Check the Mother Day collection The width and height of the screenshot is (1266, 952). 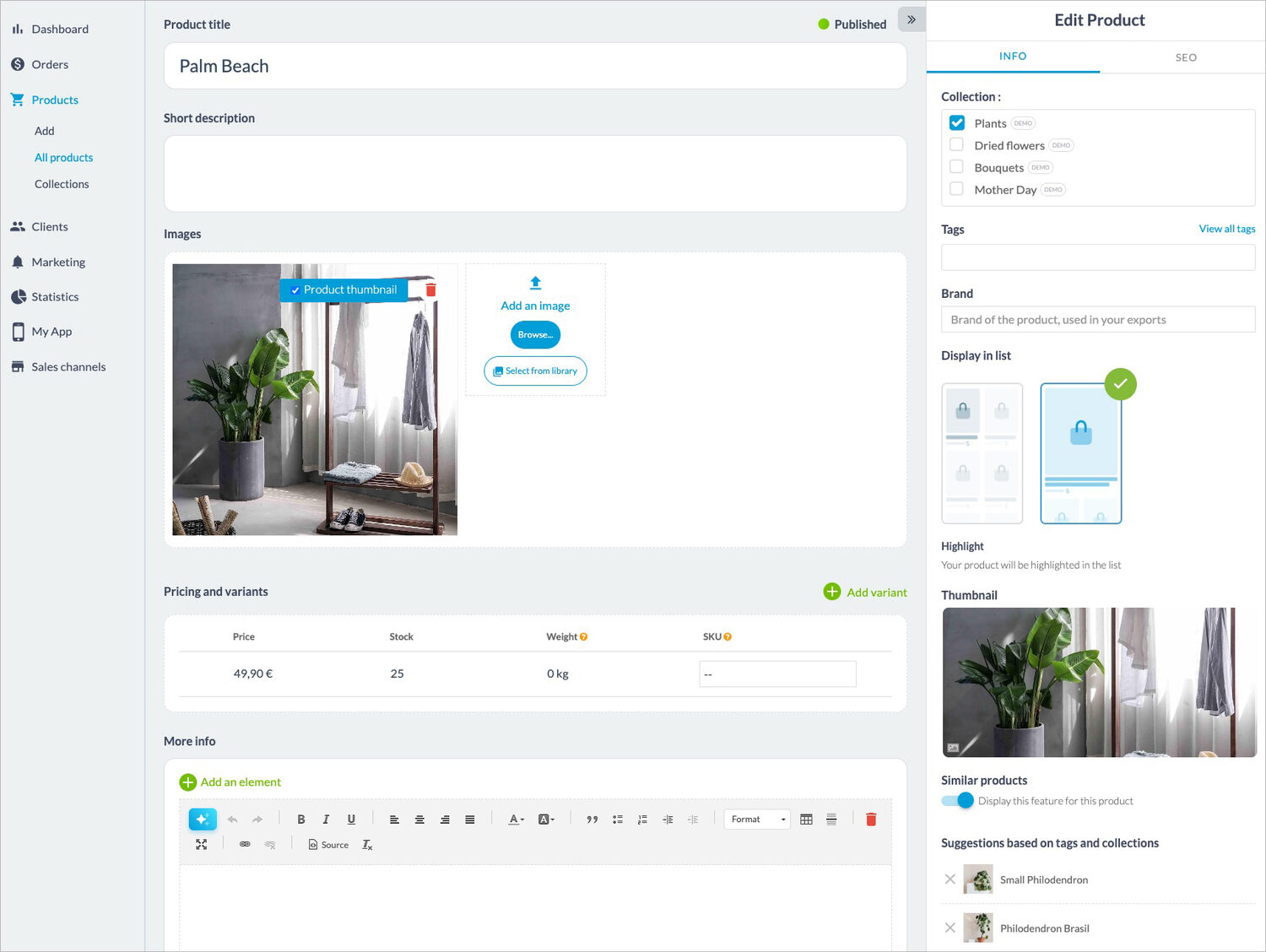click(x=957, y=189)
